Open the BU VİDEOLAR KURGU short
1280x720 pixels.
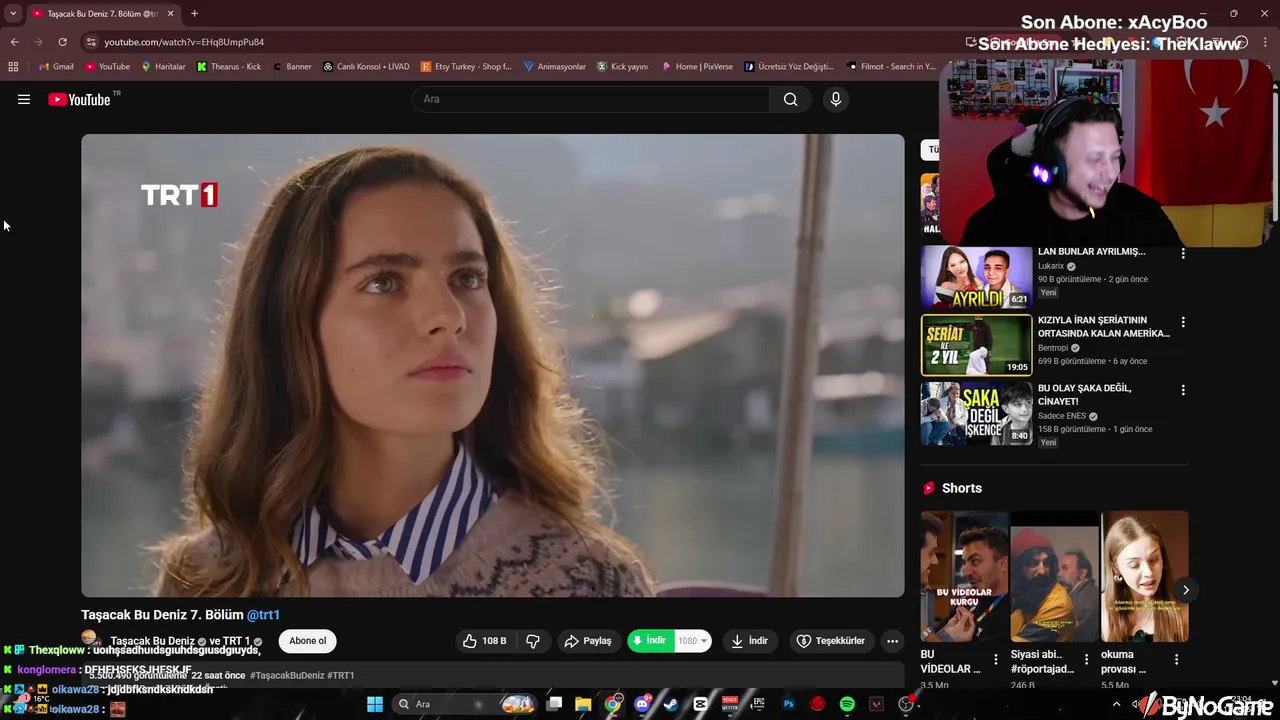[964, 577]
